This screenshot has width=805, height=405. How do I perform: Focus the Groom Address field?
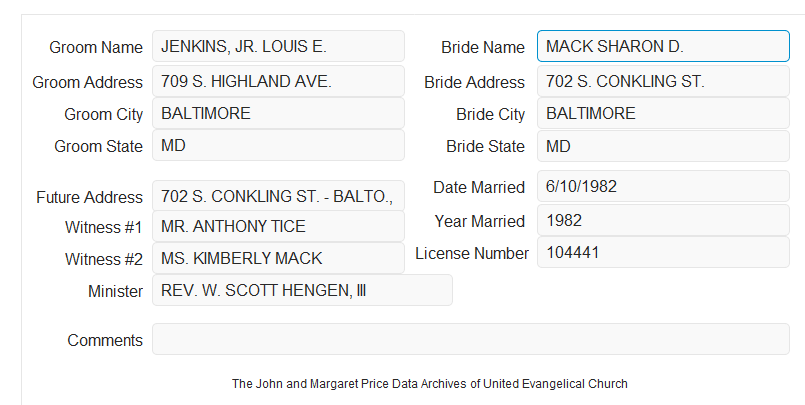point(278,81)
